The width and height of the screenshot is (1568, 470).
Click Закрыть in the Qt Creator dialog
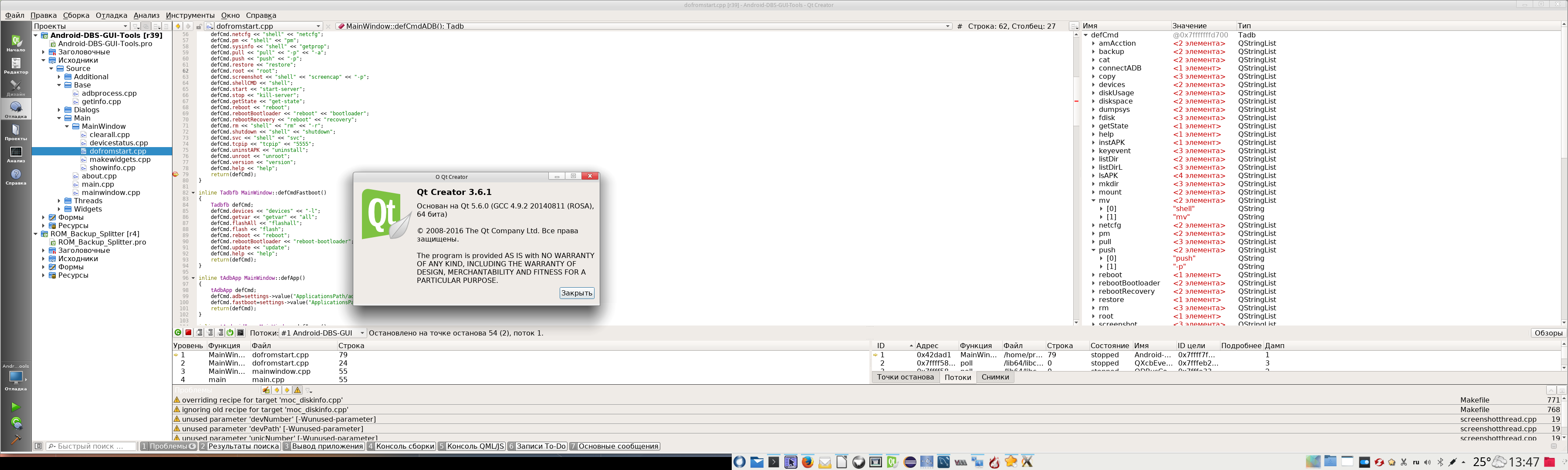tap(576, 293)
